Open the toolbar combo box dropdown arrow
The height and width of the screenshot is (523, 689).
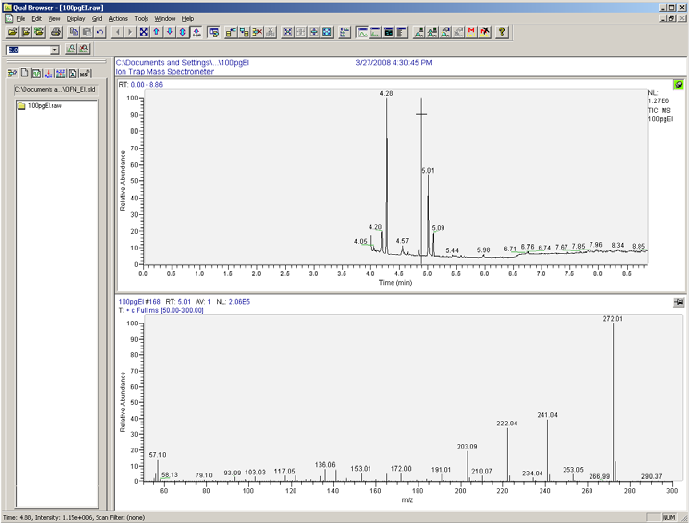pos(54,50)
